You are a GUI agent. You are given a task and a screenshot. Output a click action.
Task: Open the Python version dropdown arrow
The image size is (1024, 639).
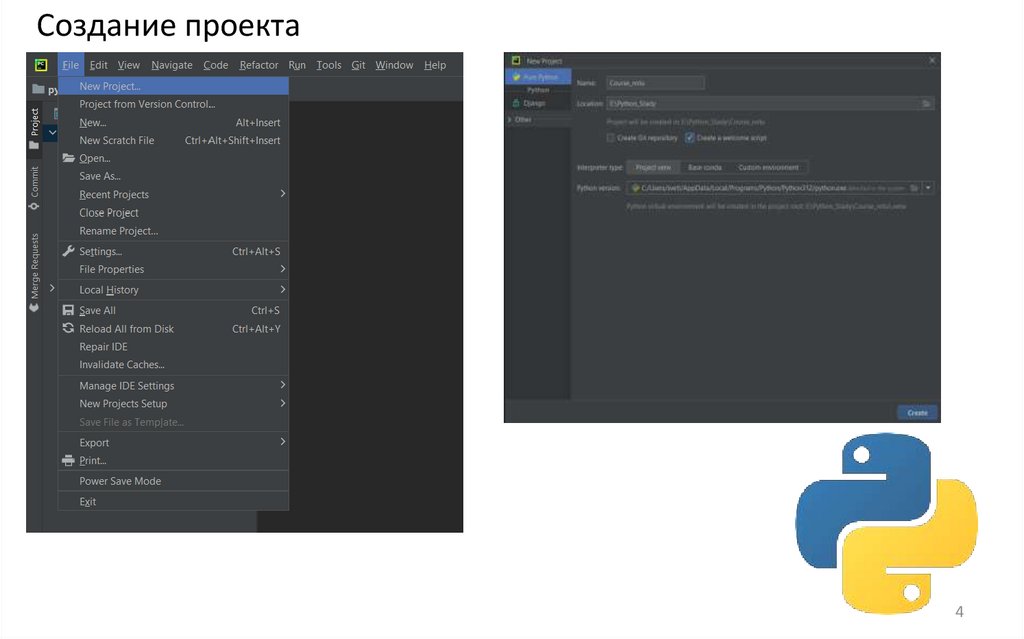pos(928,188)
